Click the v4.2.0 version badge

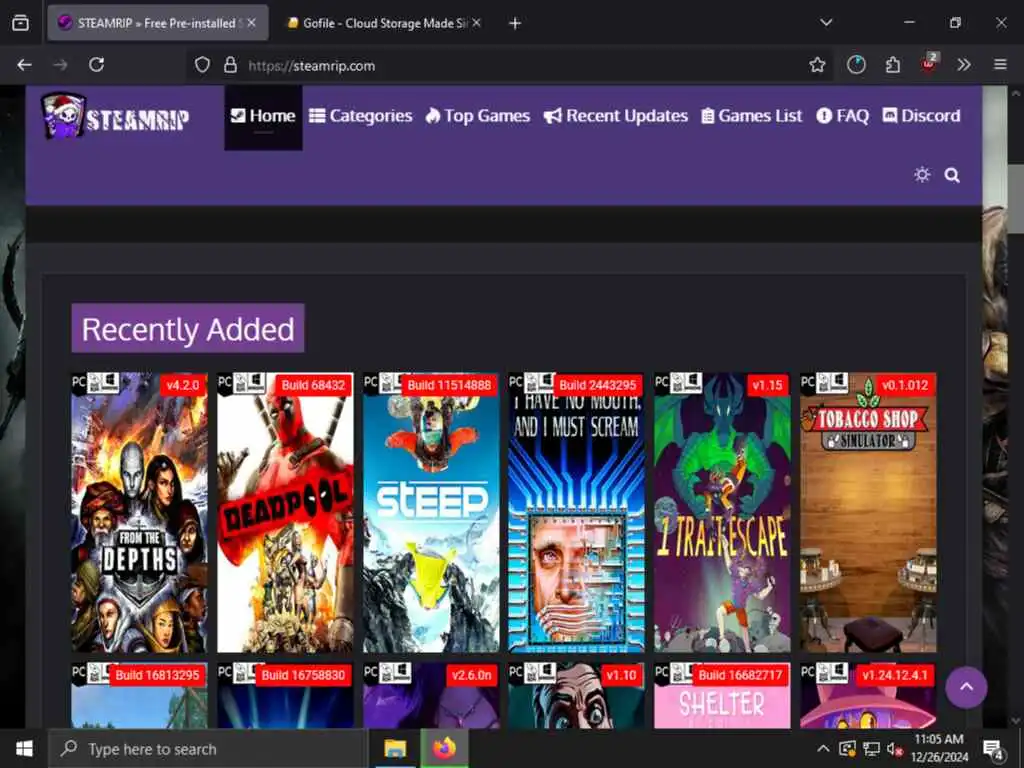click(x=183, y=385)
